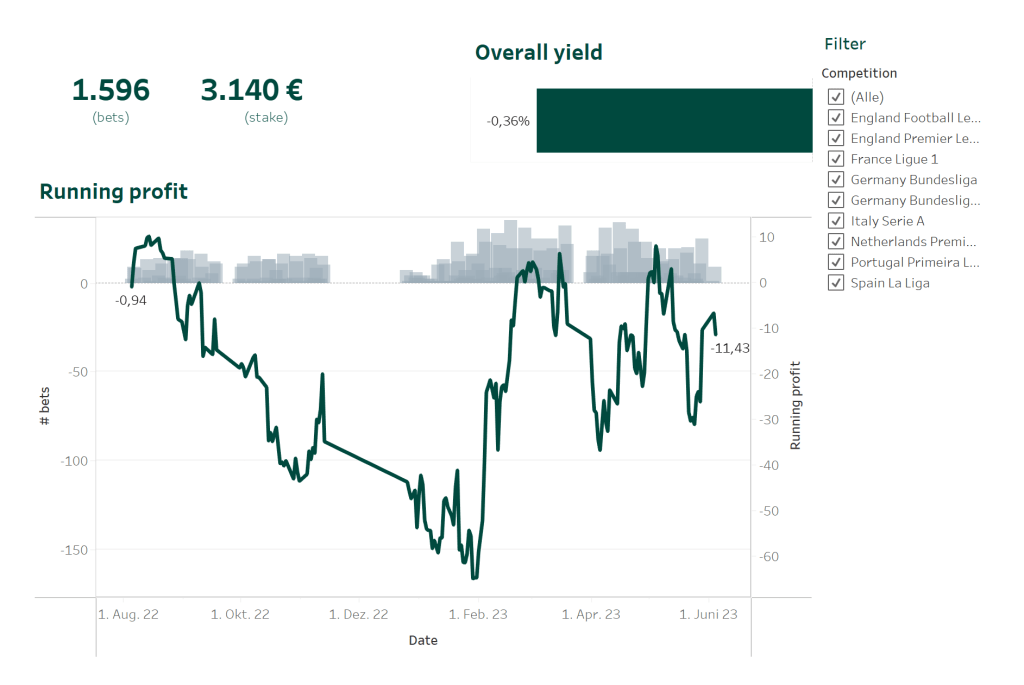The height and width of the screenshot is (685, 1024).
Task: Select the dark Overall yield bar
Action: coord(674,118)
